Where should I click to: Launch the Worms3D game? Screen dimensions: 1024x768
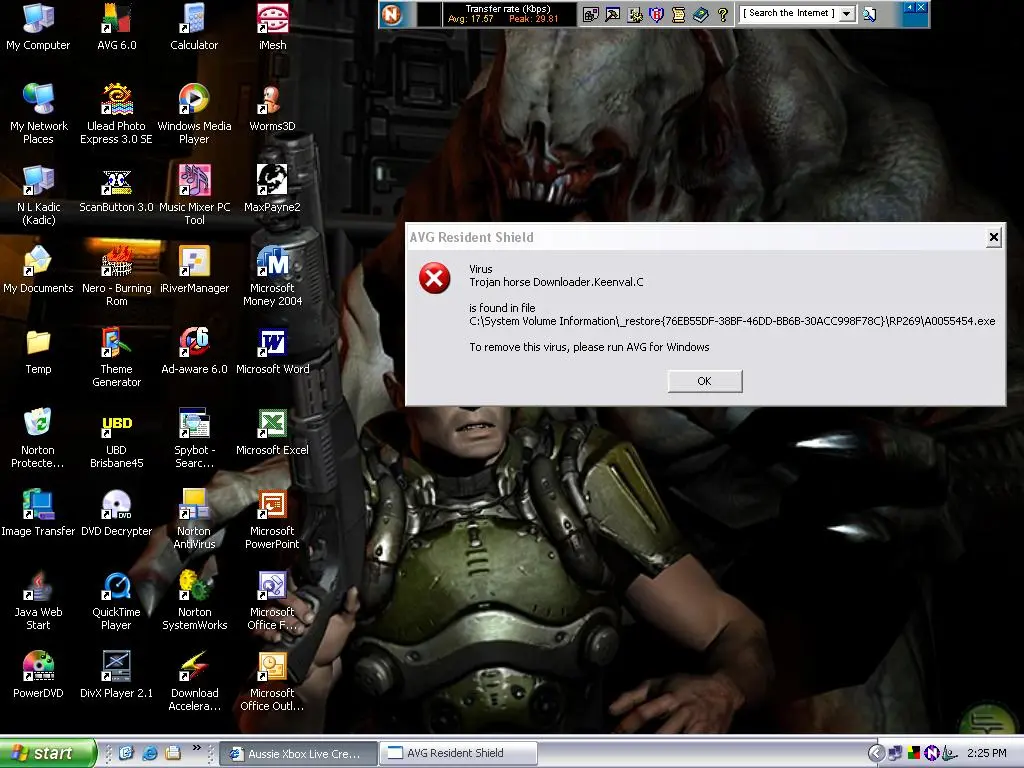point(271,100)
